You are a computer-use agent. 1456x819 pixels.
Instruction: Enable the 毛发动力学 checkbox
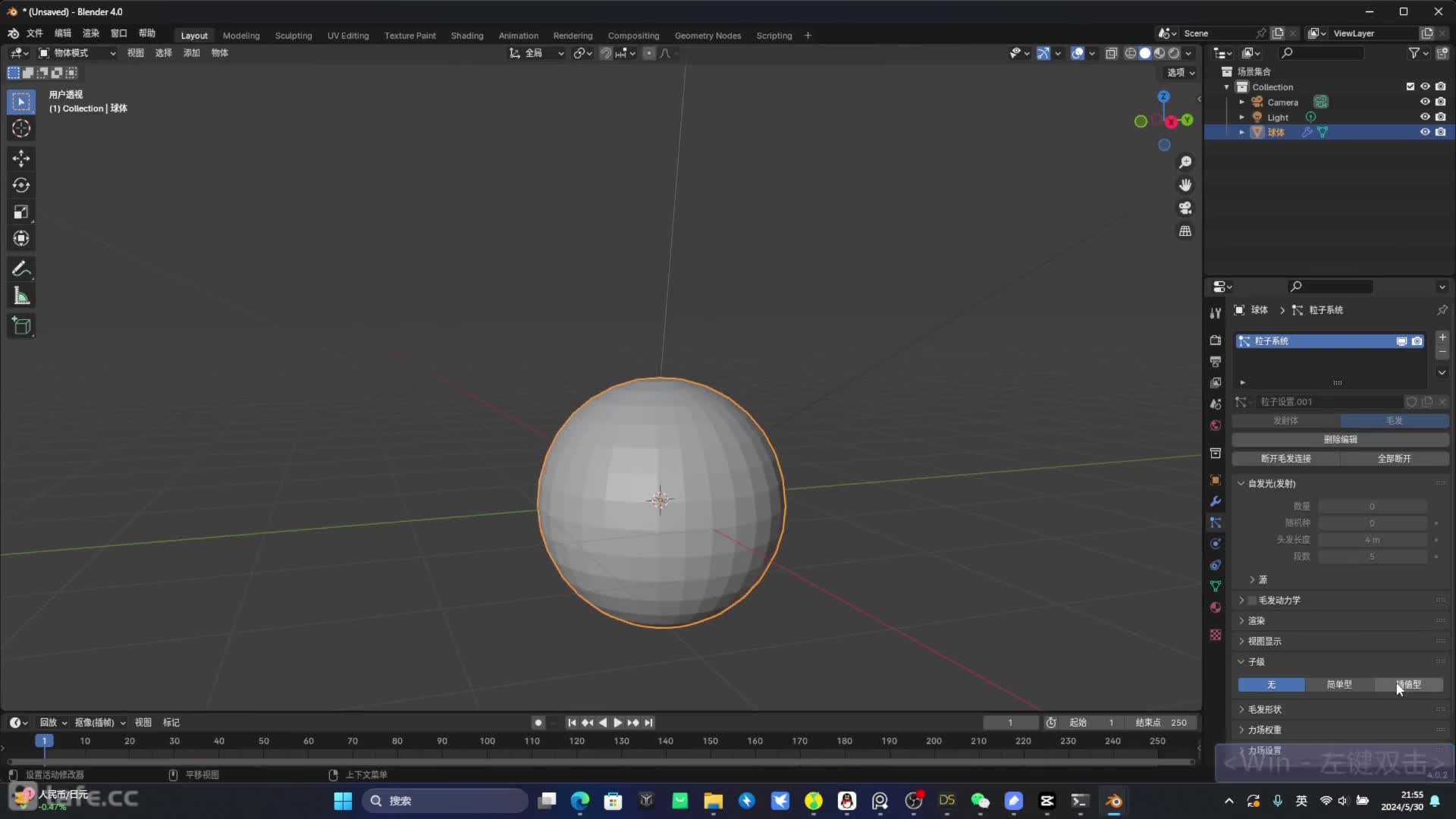click(1252, 601)
